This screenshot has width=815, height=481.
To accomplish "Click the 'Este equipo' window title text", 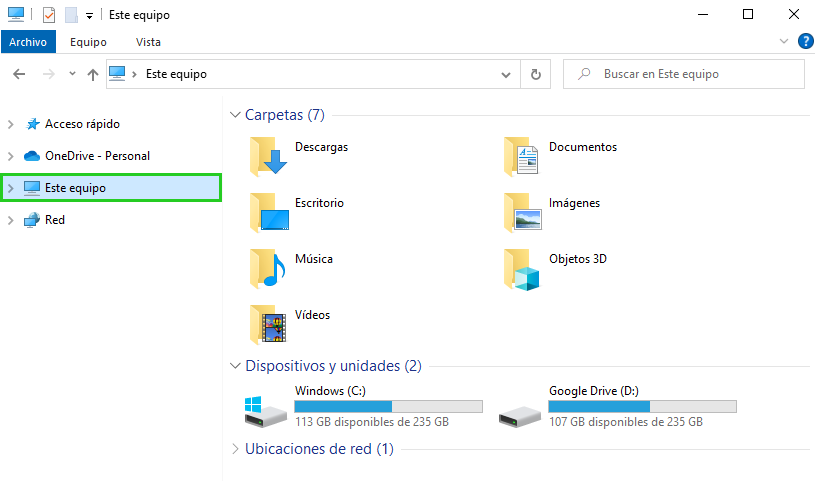I will pyautogui.click(x=139, y=15).
